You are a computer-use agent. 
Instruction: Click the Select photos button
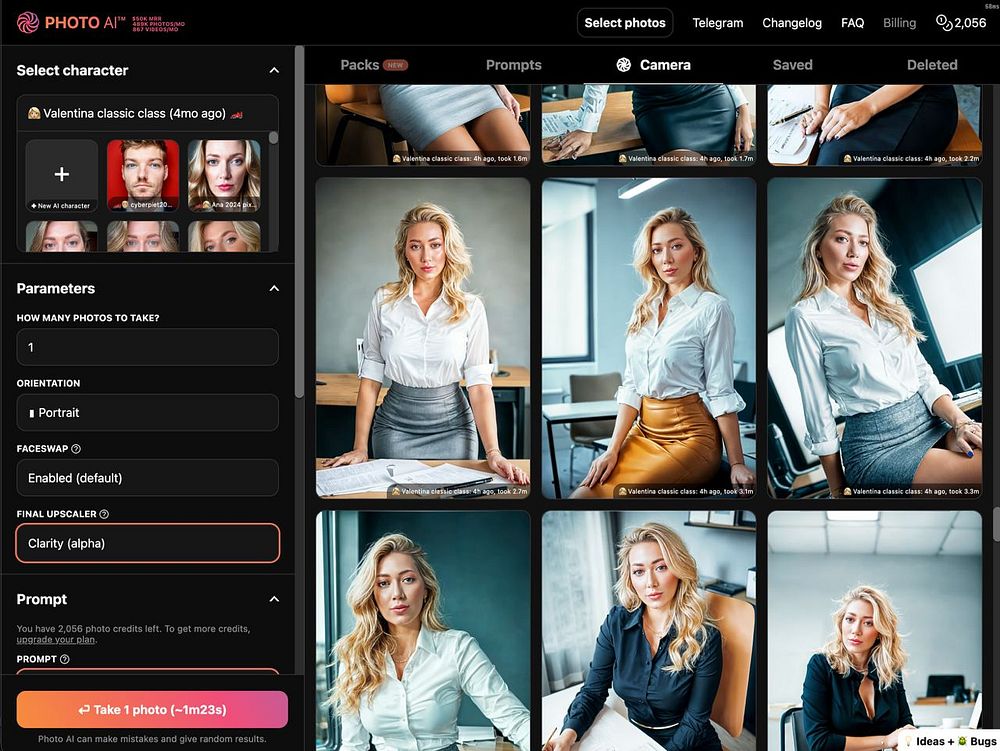point(625,23)
